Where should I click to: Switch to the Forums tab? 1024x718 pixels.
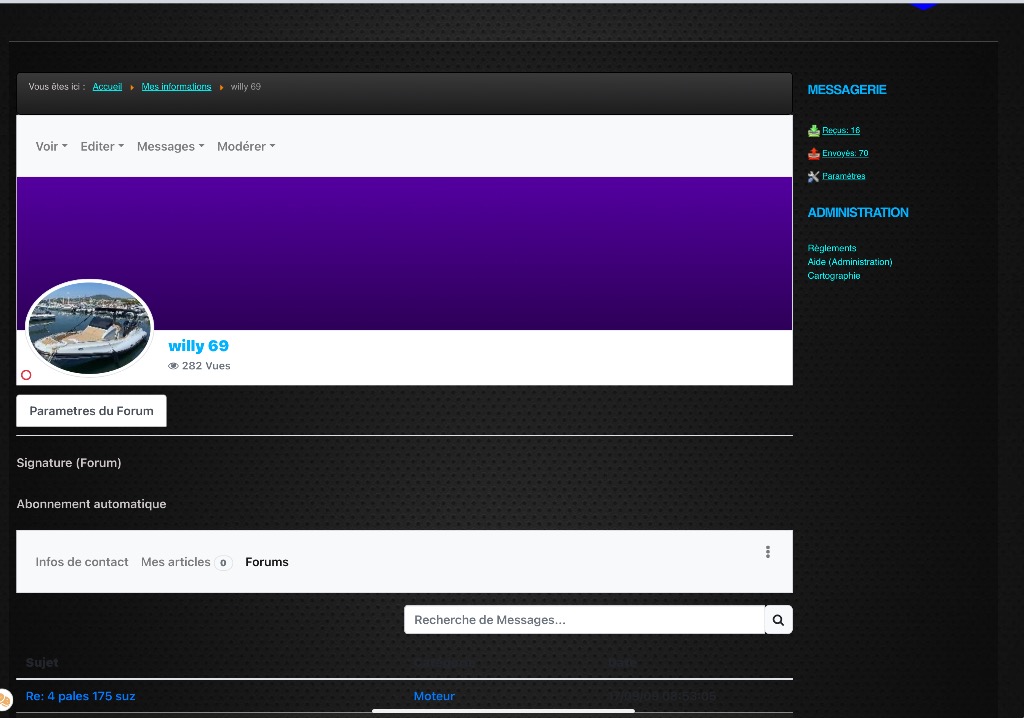pos(267,562)
